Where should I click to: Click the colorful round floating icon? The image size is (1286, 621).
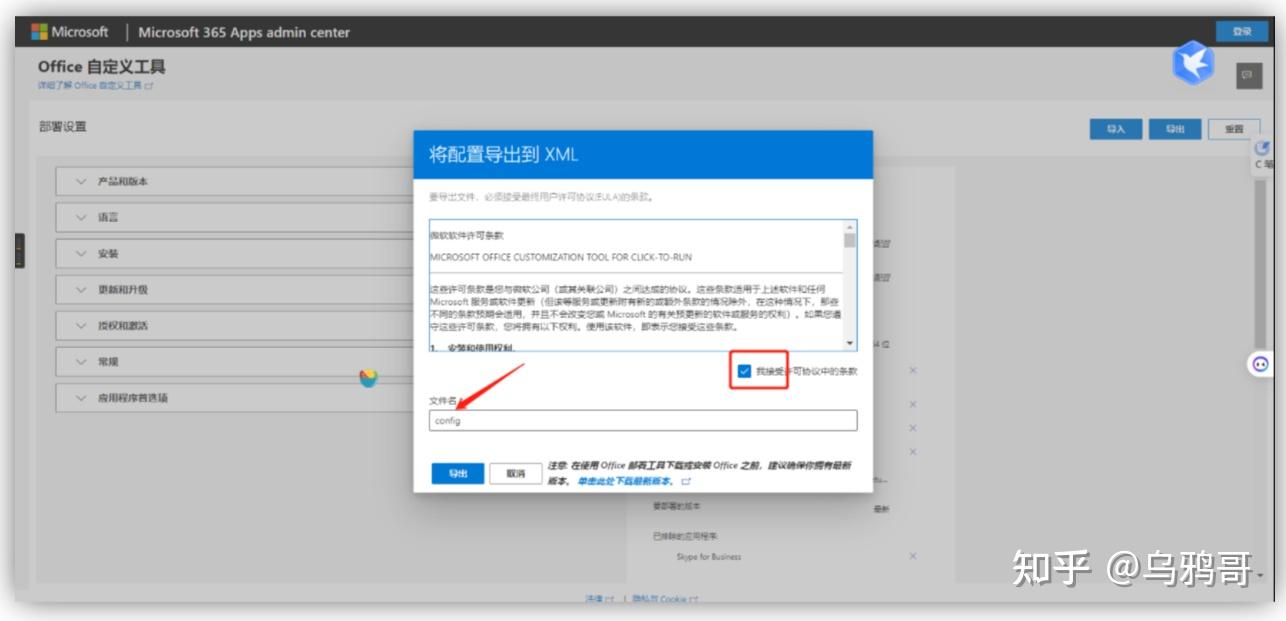click(x=368, y=377)
